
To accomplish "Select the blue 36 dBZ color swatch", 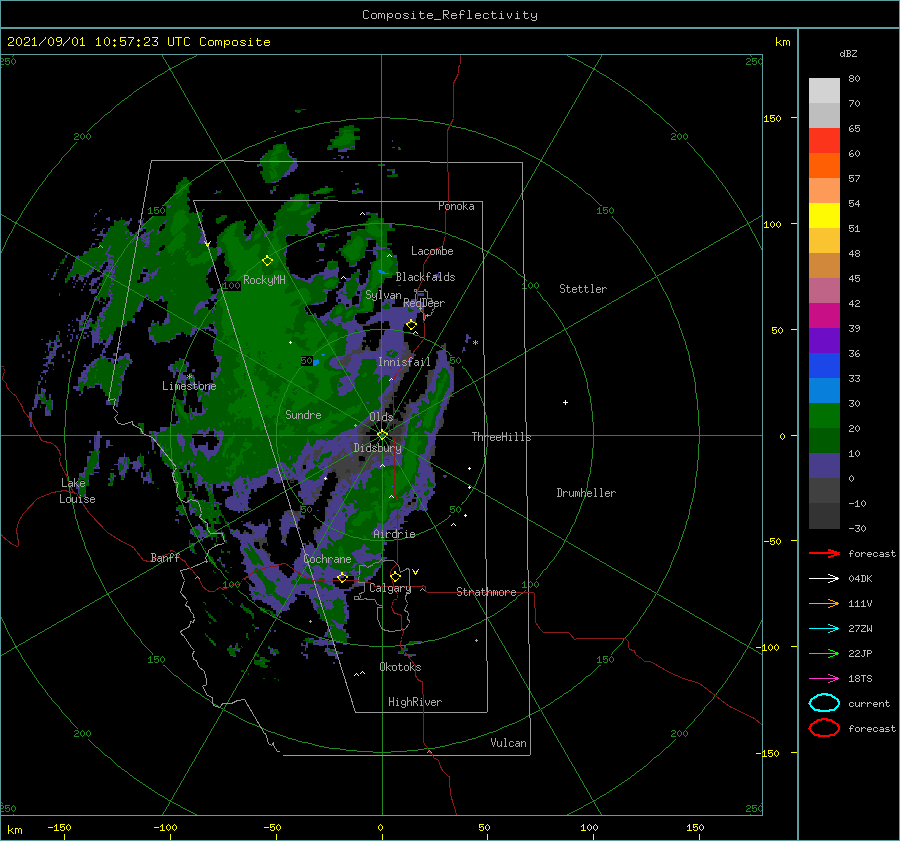I will [824, 365].
